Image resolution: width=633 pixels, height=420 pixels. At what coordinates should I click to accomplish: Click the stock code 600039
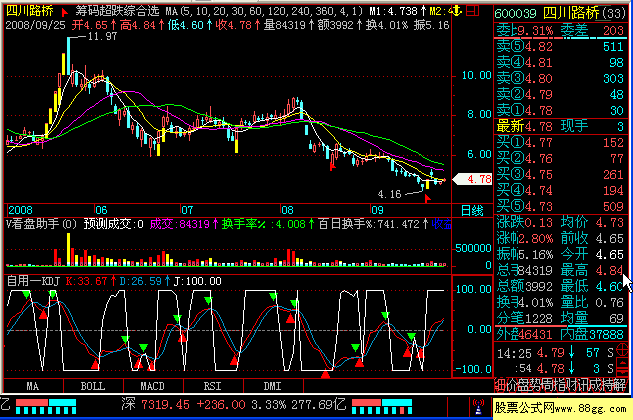(516, 14)
